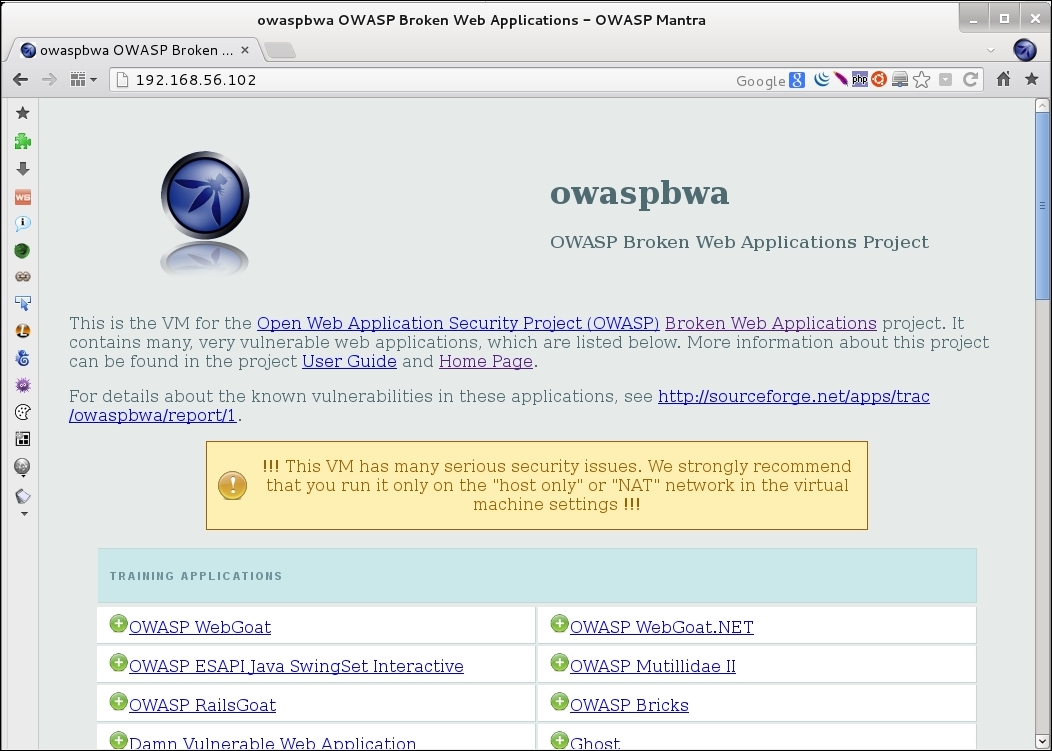Click the info speech-bubble sidebar icon

pyautogui.click(x=23, y=223)
